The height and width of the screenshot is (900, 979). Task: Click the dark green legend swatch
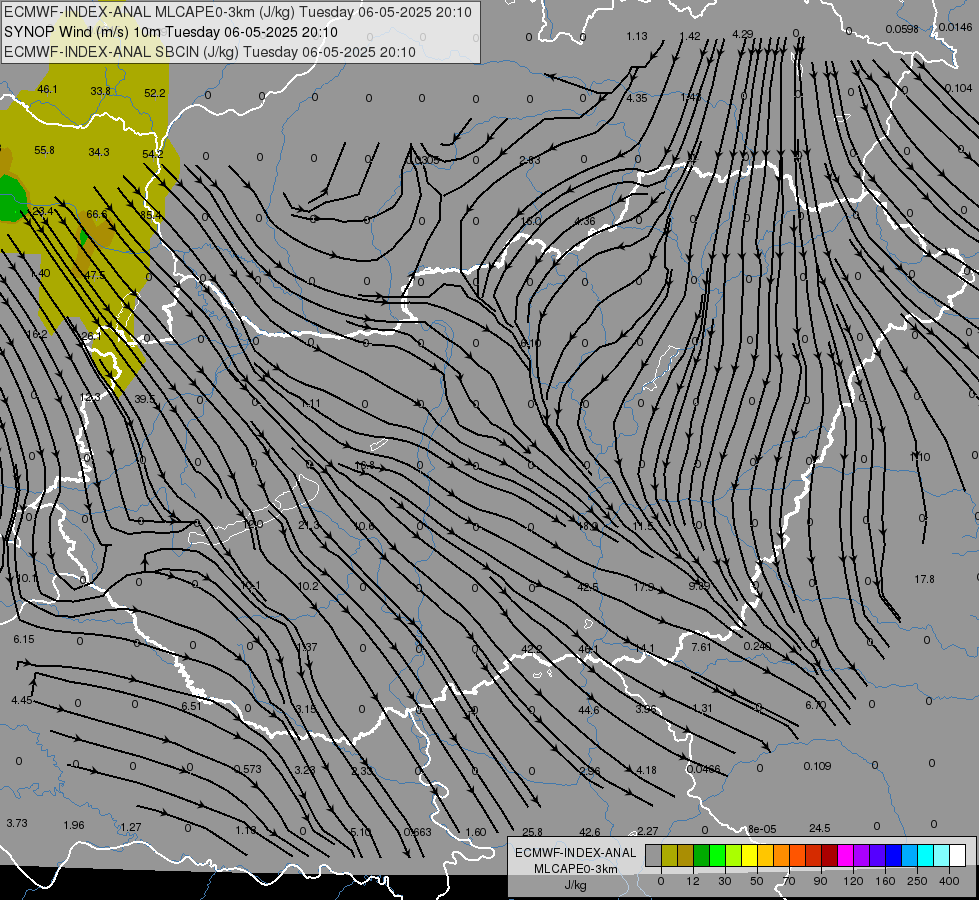coord(701,855)
